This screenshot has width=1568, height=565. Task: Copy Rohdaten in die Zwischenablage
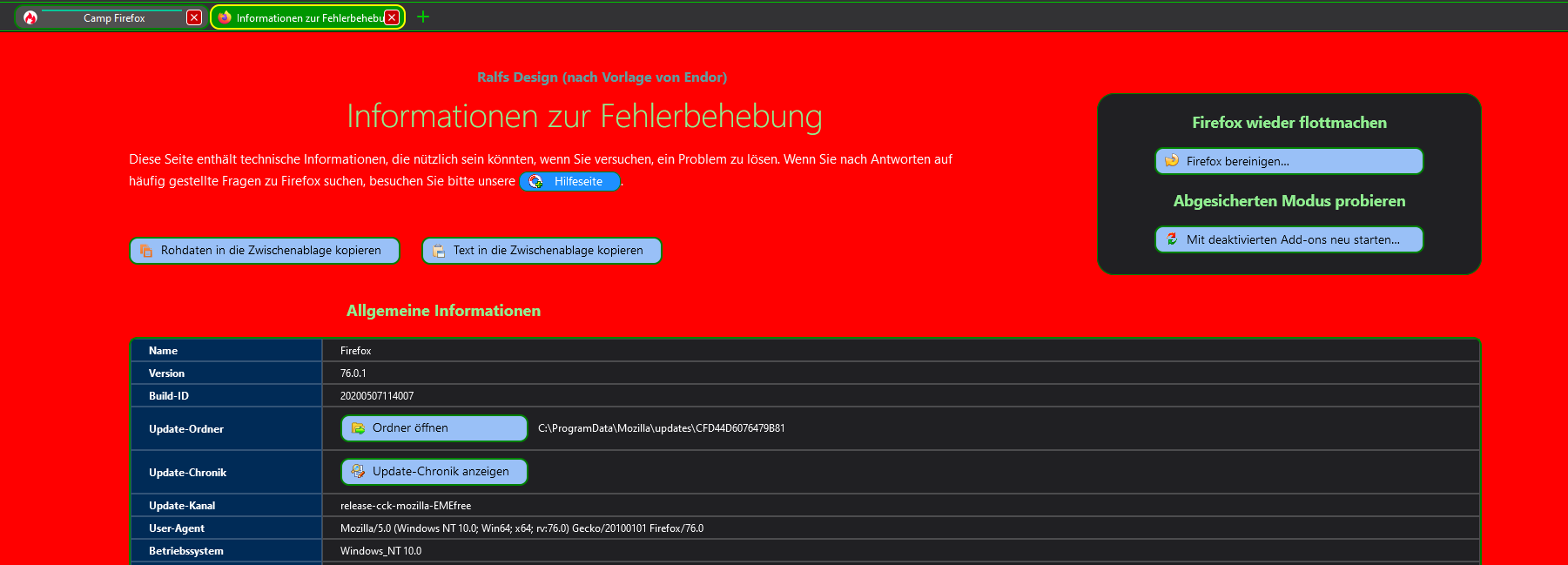265,251
